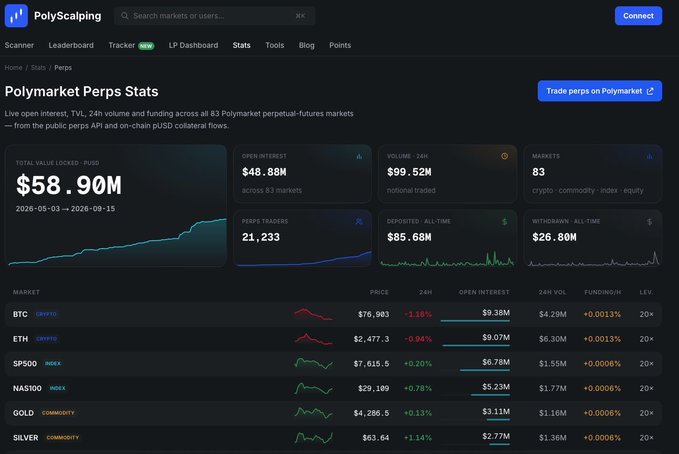Sort by the 24H change column header
The width and height of the screenshot is (679, 454).
click(x=425, y=292)
